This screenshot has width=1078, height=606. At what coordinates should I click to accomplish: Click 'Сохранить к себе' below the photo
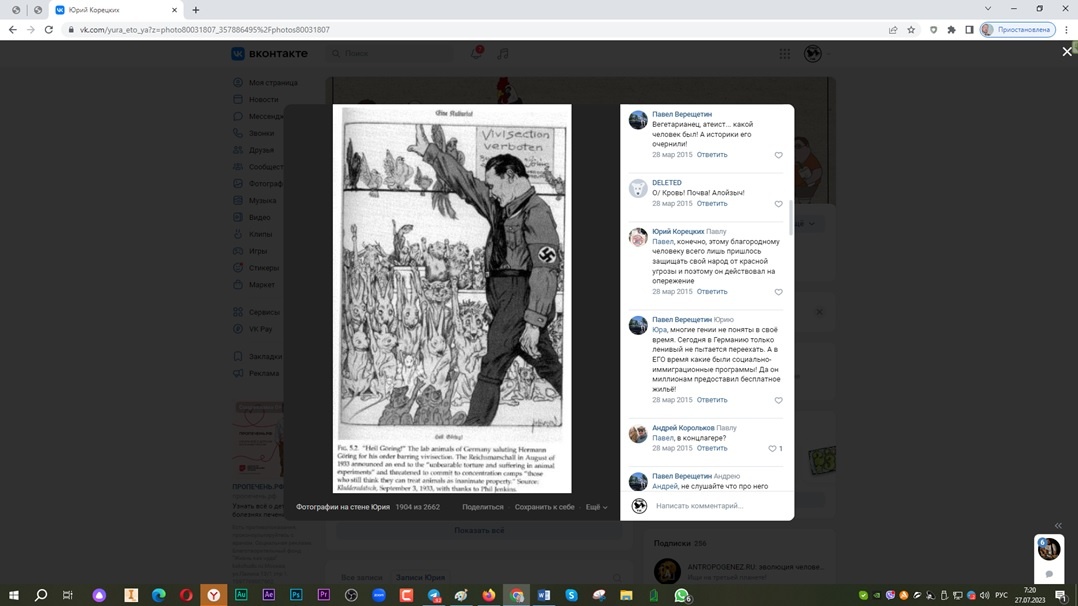coord(544,507)
